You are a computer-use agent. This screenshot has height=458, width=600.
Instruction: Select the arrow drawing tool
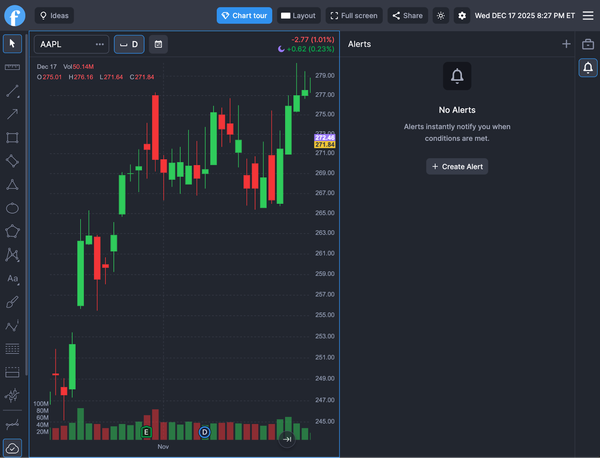13,114
